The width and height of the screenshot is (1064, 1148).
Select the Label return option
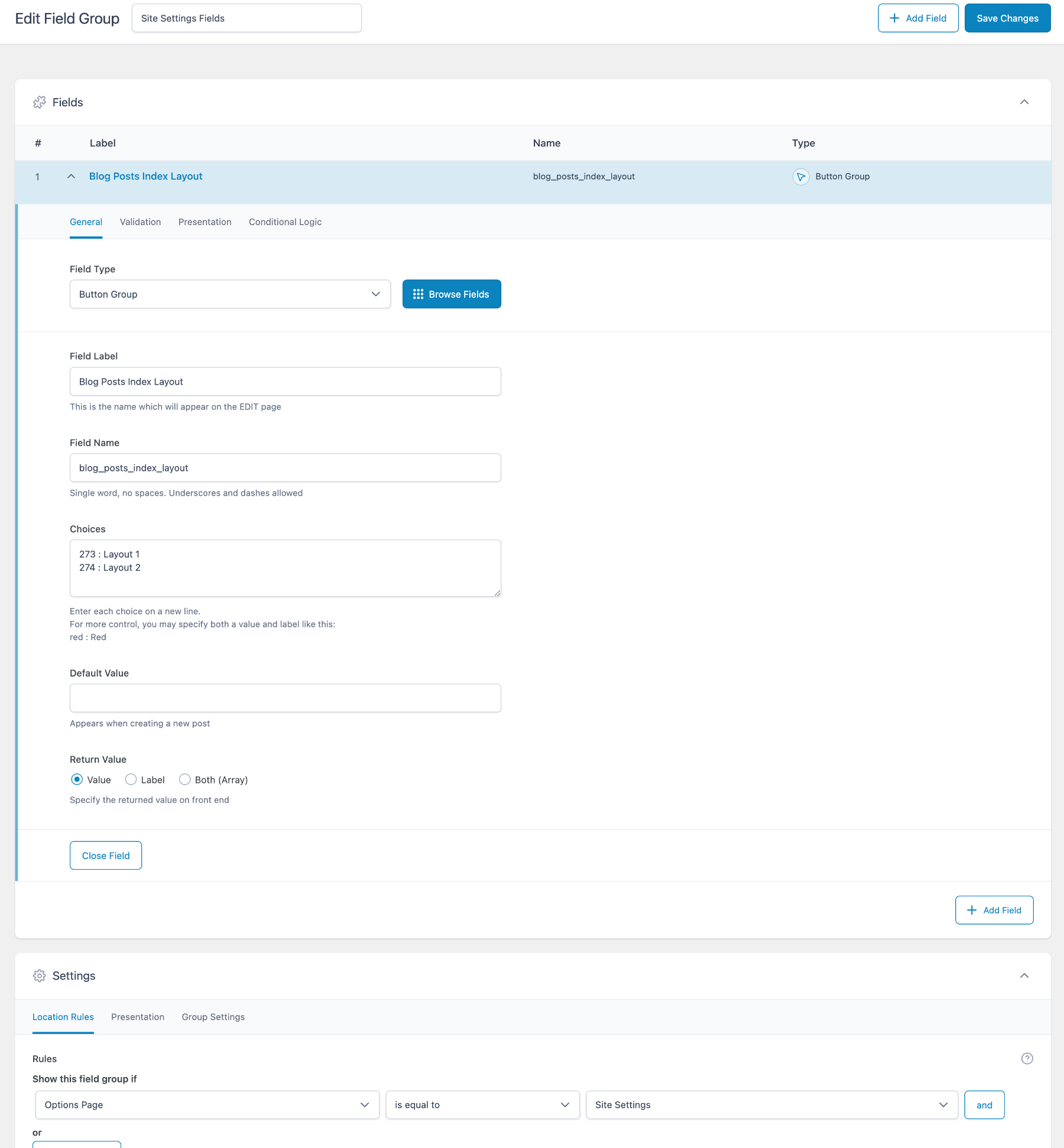pos(131,779)
